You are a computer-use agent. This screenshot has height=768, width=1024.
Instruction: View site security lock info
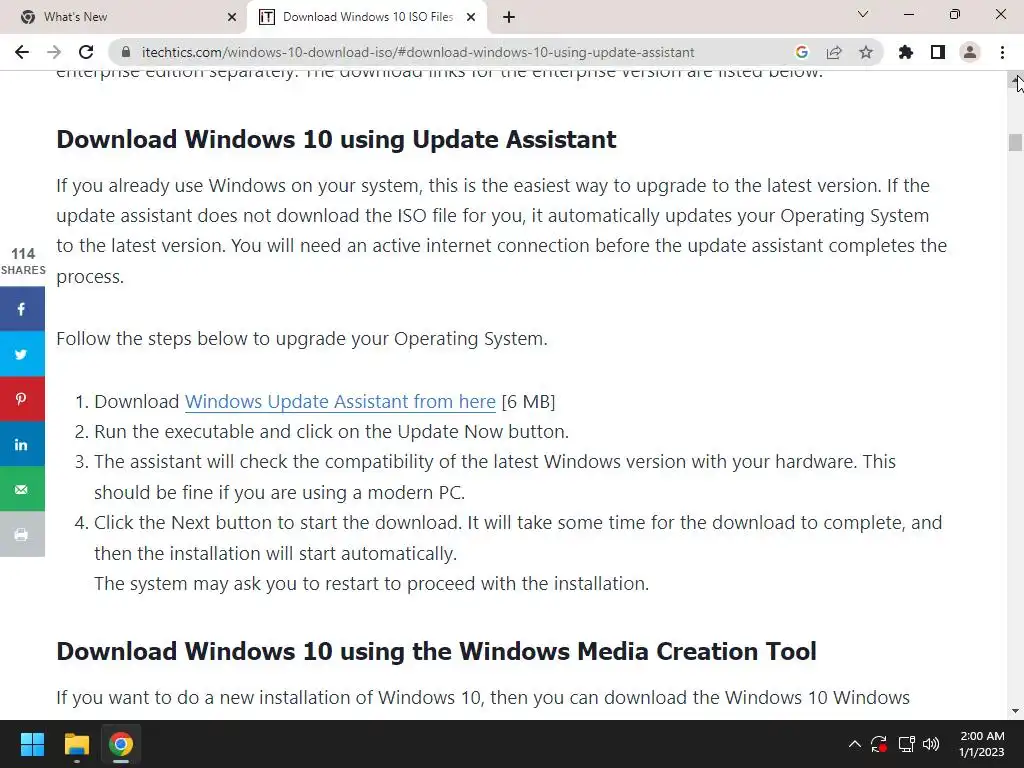[126, 52]
